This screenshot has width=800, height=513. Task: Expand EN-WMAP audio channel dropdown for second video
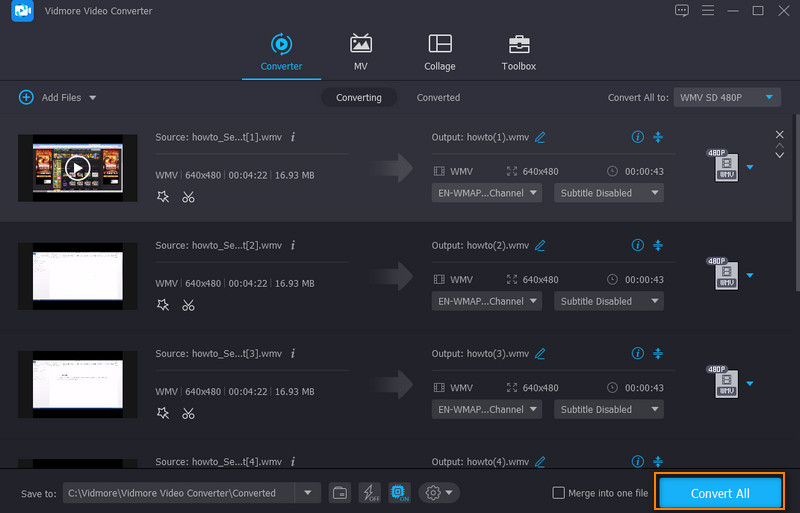tap(486, 301)
